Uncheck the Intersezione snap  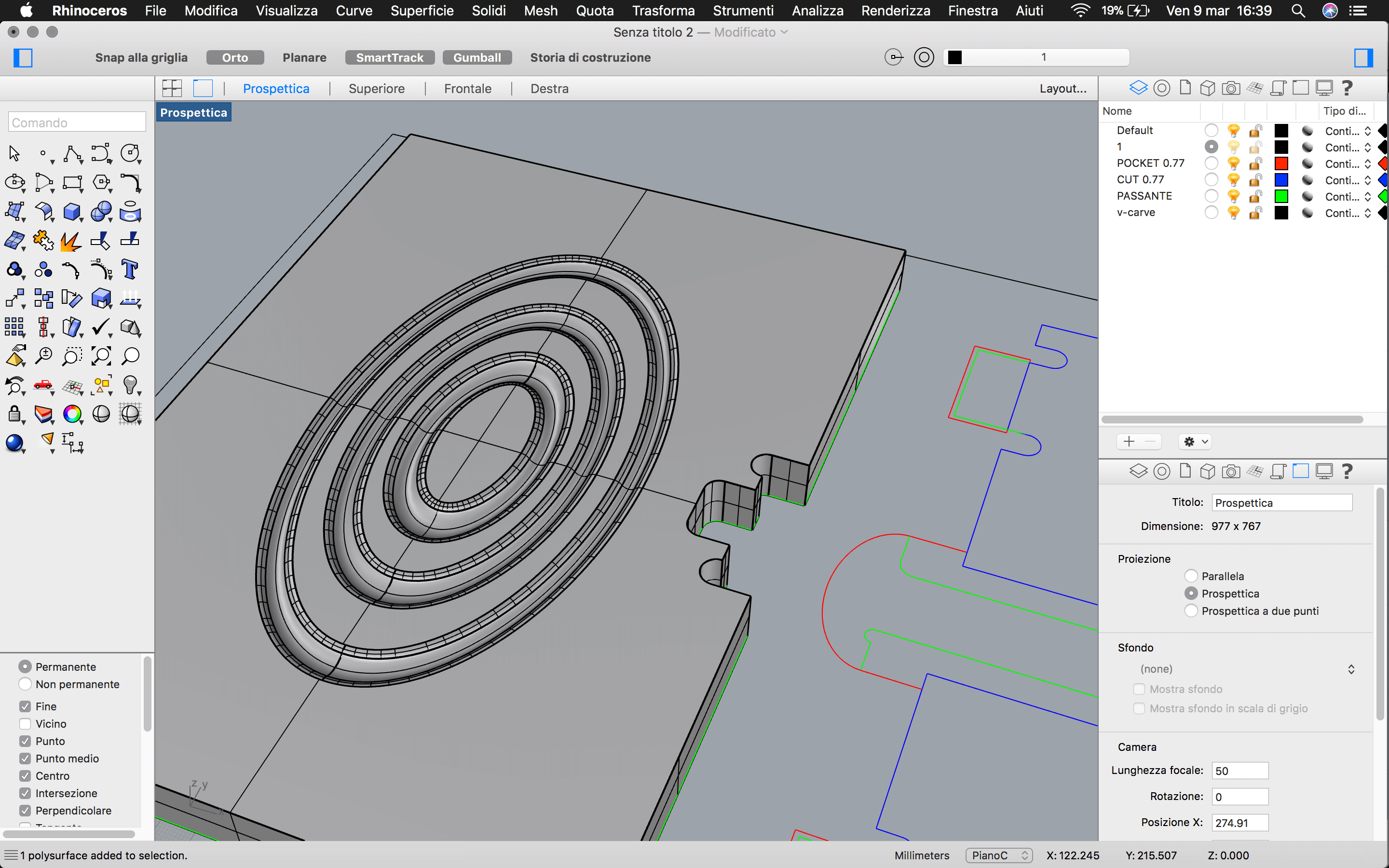(x=25, y=793)
